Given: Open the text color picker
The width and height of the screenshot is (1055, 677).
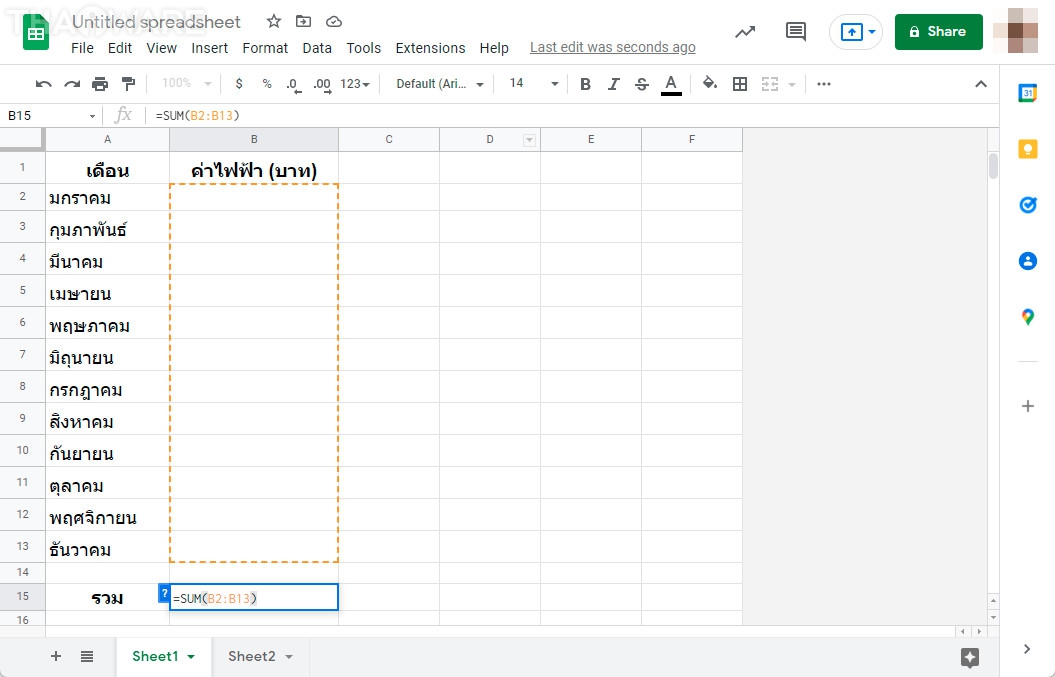Looking at the screenshot, I should pos(671,85).
